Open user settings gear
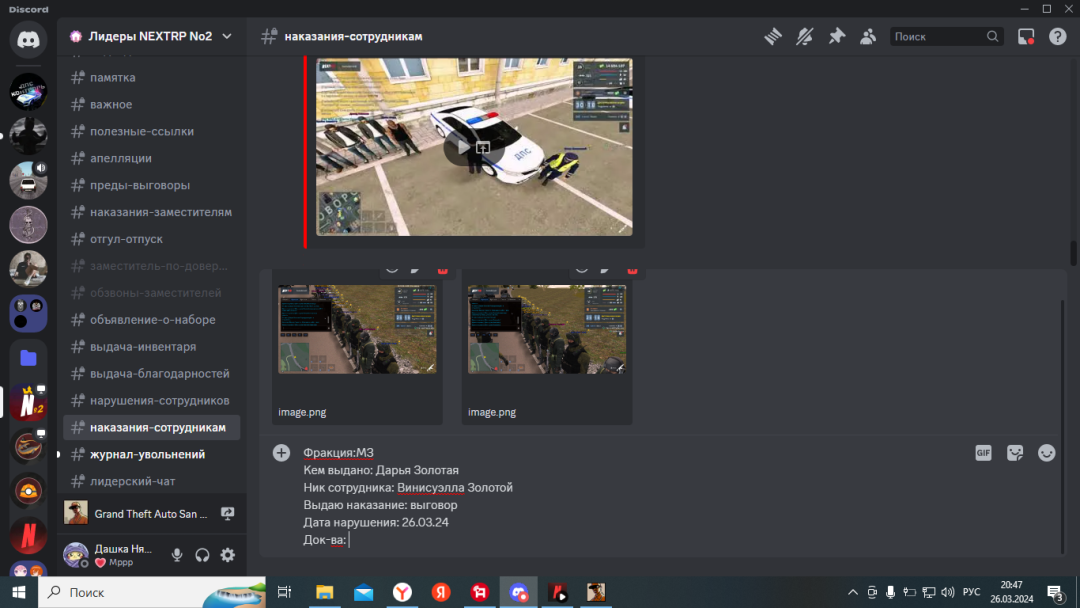The height and width of the screenshot is (608, 1080). click(x=227, y=555)
